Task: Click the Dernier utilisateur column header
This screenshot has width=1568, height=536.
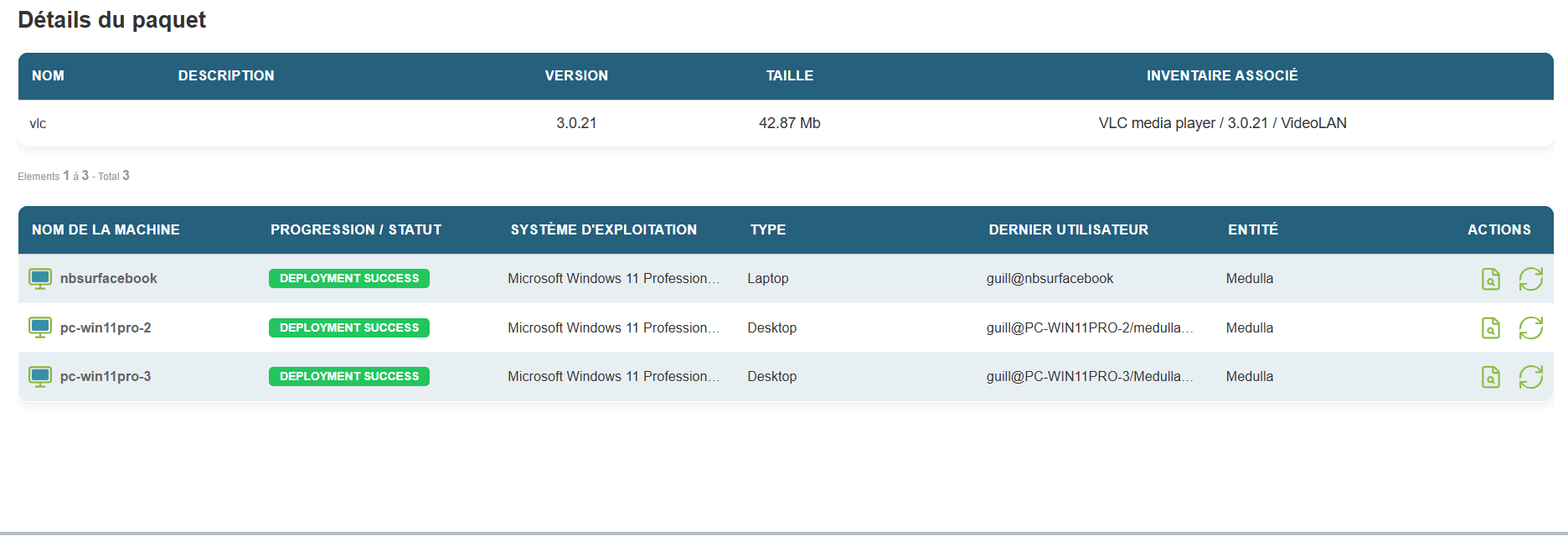Action: pos(1068,230)
